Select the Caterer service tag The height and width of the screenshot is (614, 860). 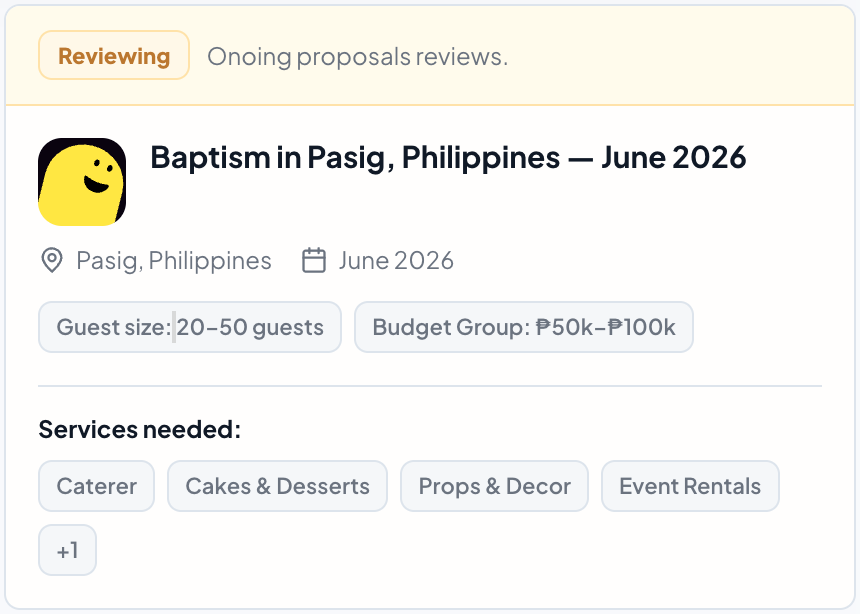[97, 486]
